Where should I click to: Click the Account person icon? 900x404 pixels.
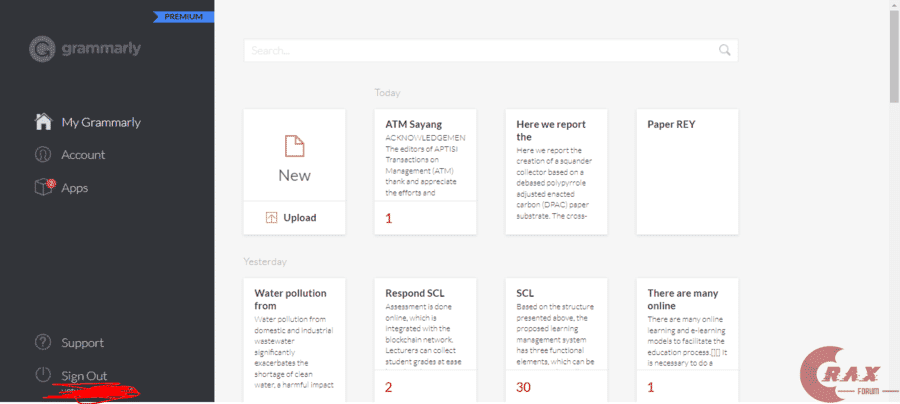tap(43, 155)
